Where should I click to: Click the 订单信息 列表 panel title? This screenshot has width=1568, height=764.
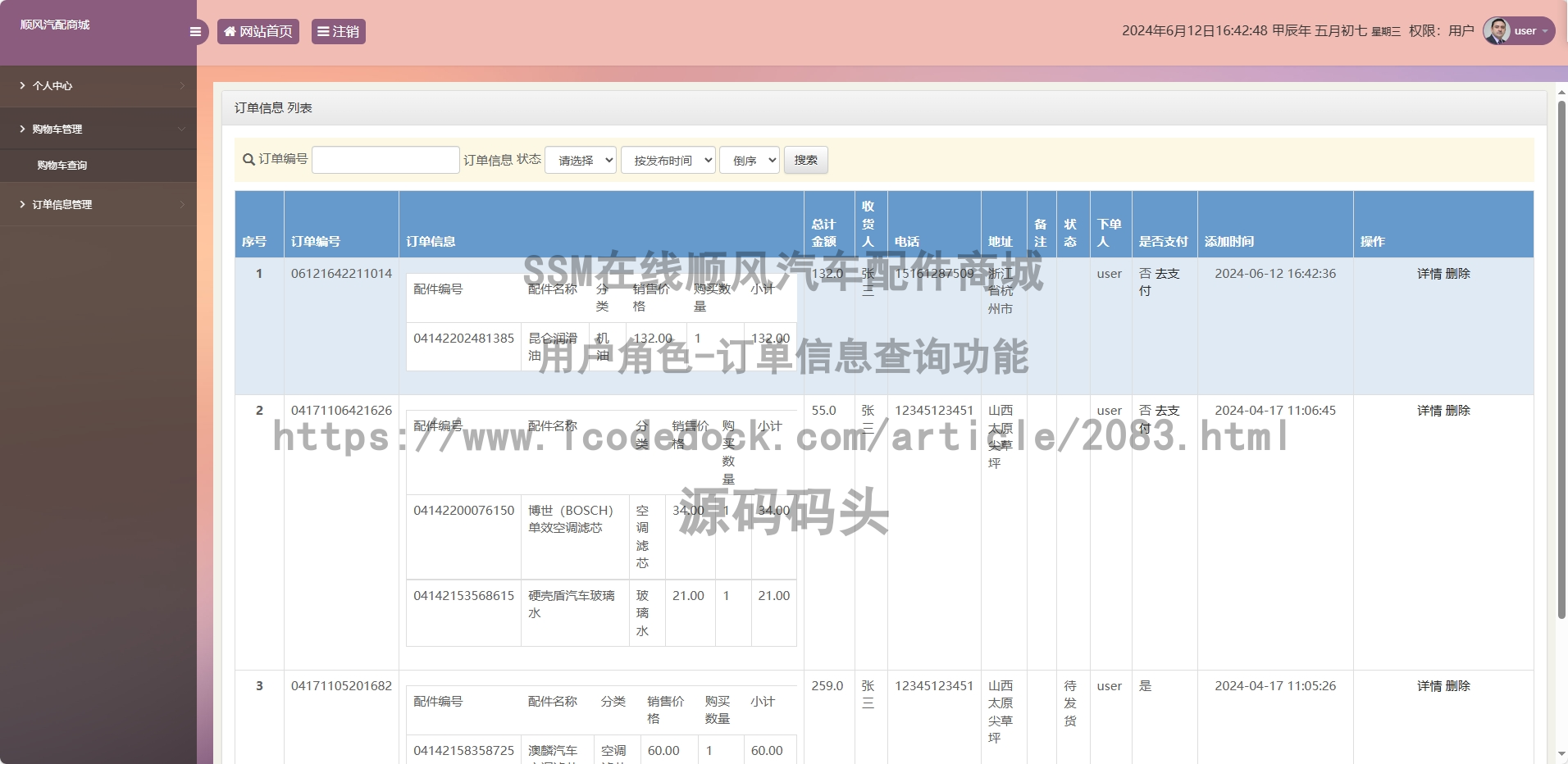(x=273, y=108)
